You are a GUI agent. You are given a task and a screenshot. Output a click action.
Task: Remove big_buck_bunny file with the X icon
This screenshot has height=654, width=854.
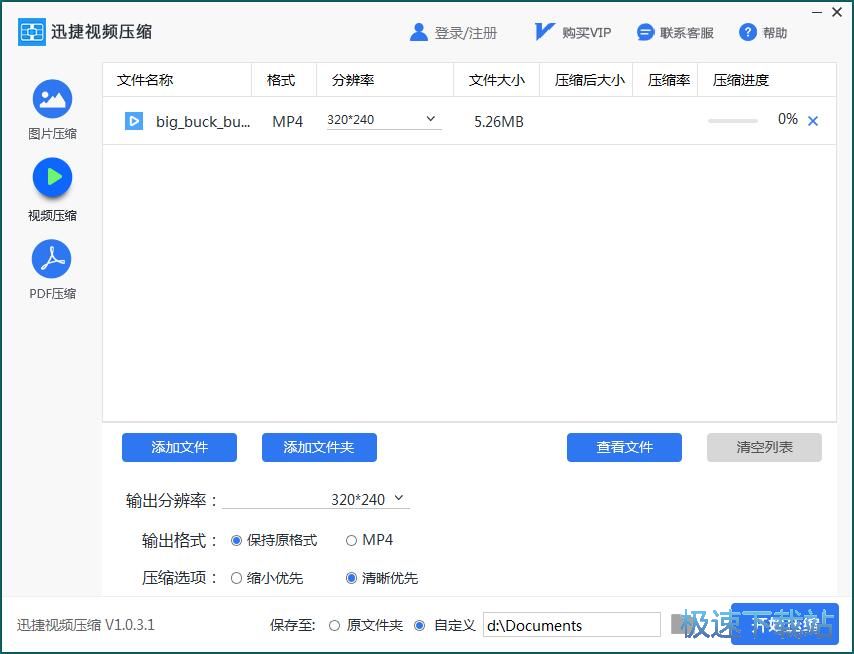813,121
